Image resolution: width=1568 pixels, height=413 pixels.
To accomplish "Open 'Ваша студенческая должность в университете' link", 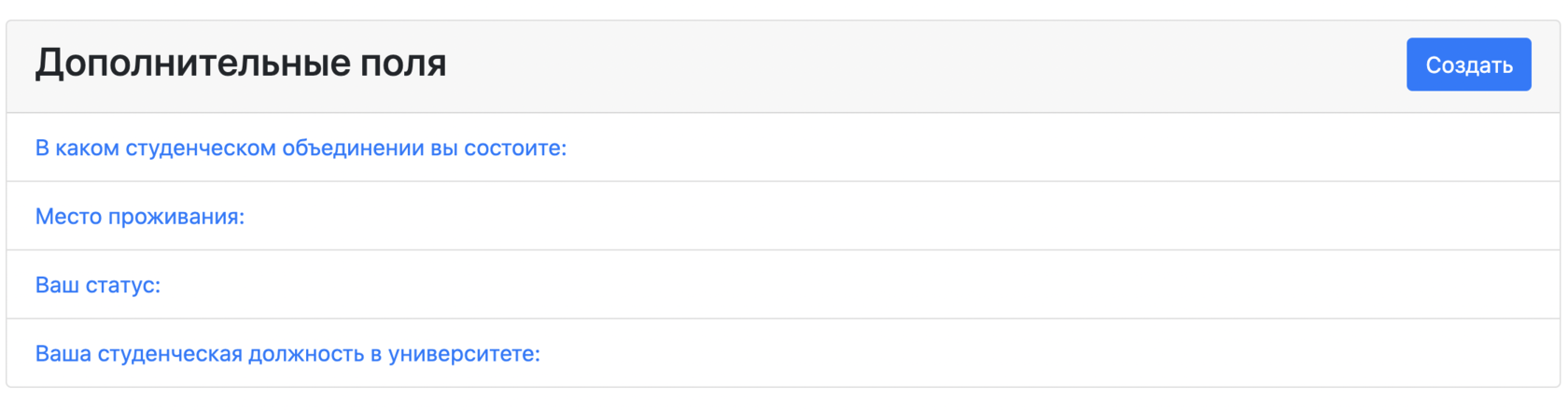I will pos(287,353).
